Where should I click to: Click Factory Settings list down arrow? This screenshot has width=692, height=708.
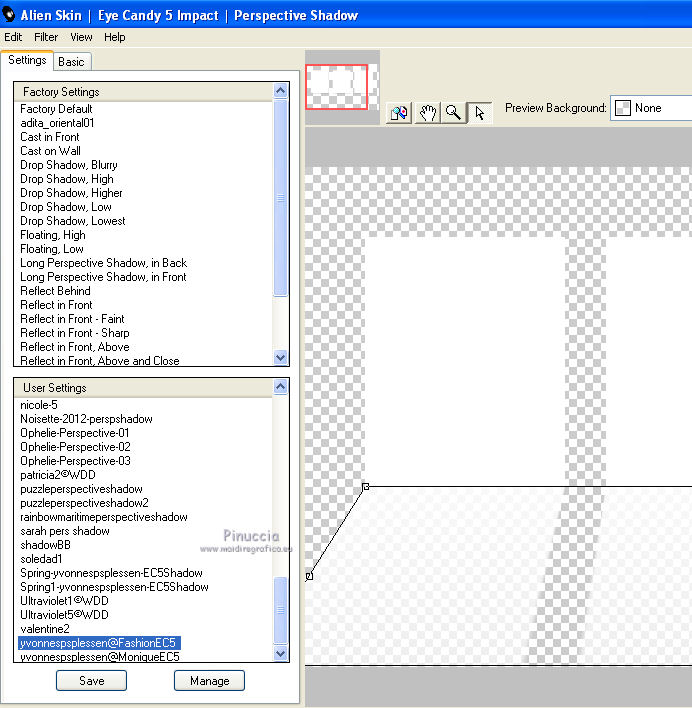click(x=280, y=358)
